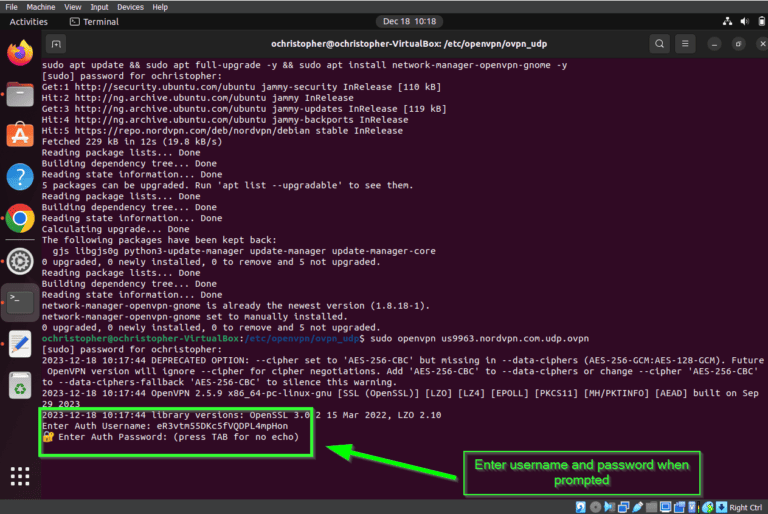Open the Help question-mark app in dock
Screen dimensions: 768x514
click(20, 176)
